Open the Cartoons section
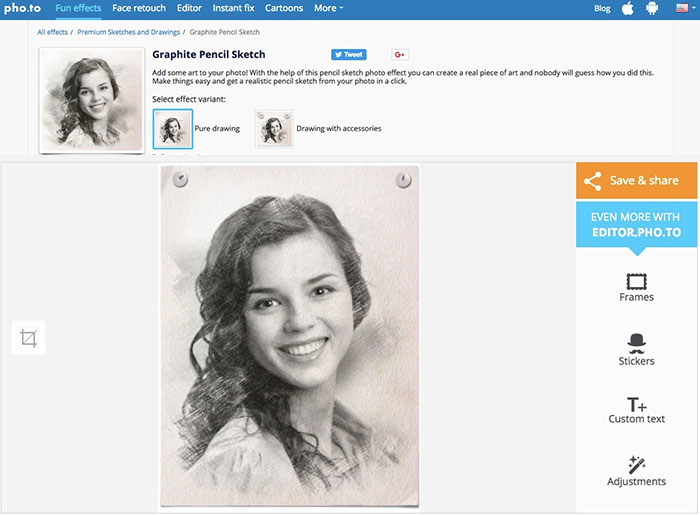This screenshot has width=700, height=515. 284,8
